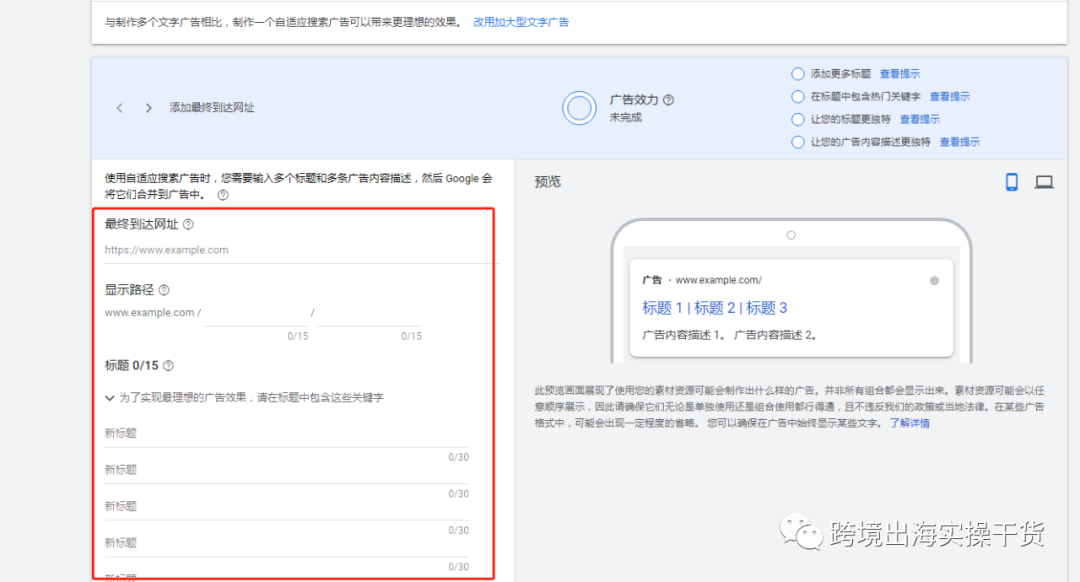Open help icon next to 标题 0/15
The width and height of the screenshot is (1080, 582).
168,366
